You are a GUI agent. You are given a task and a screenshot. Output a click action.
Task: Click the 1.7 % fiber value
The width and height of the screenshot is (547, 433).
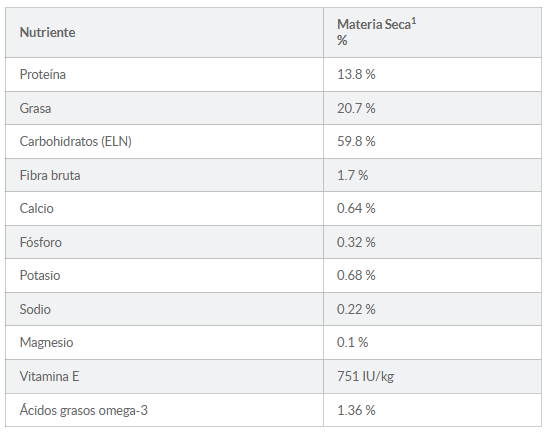tap(352, 175)
